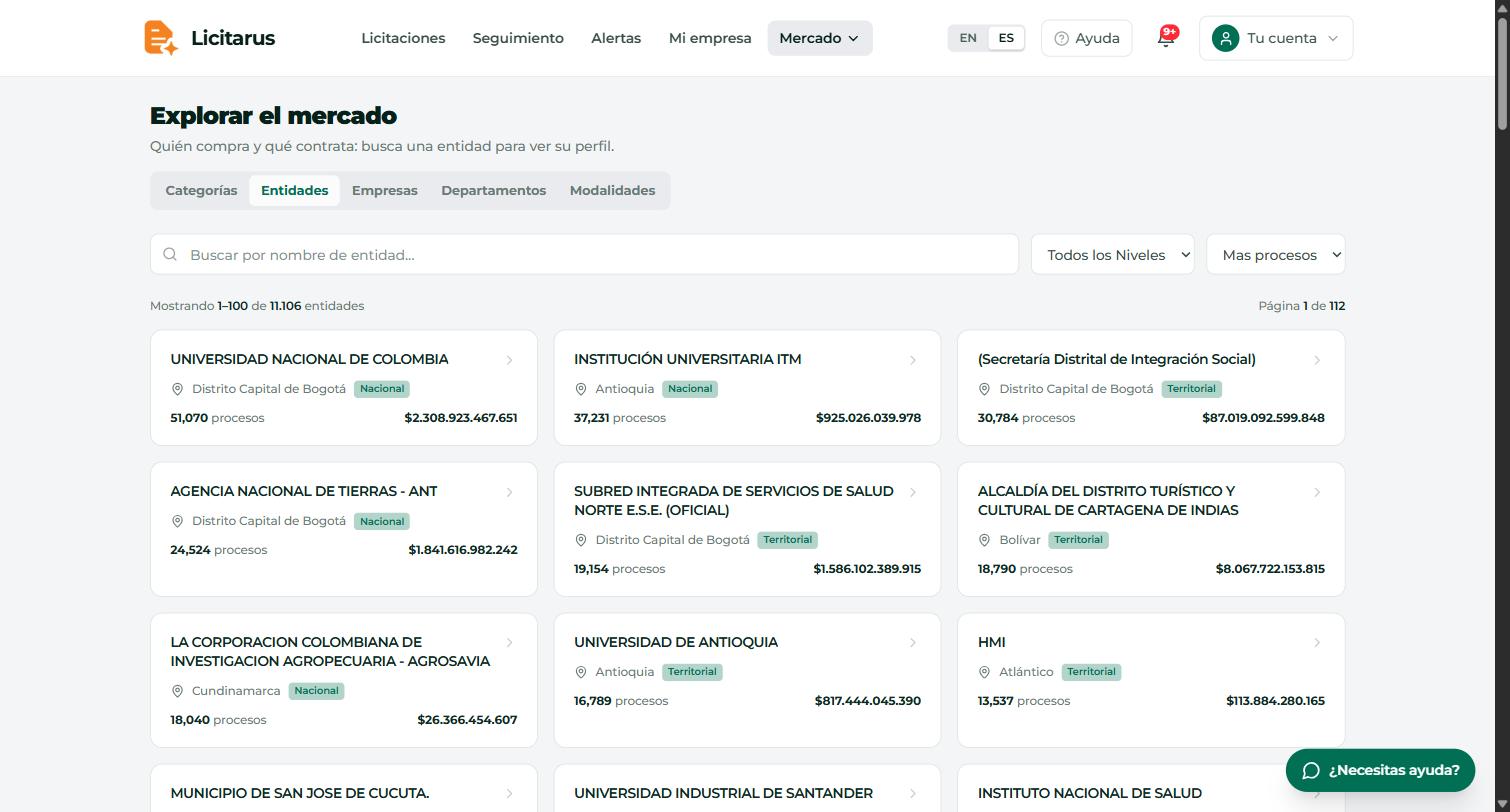Click "Mostrando 1–100 de 11.106 entidades" text

tap(257, 306)
